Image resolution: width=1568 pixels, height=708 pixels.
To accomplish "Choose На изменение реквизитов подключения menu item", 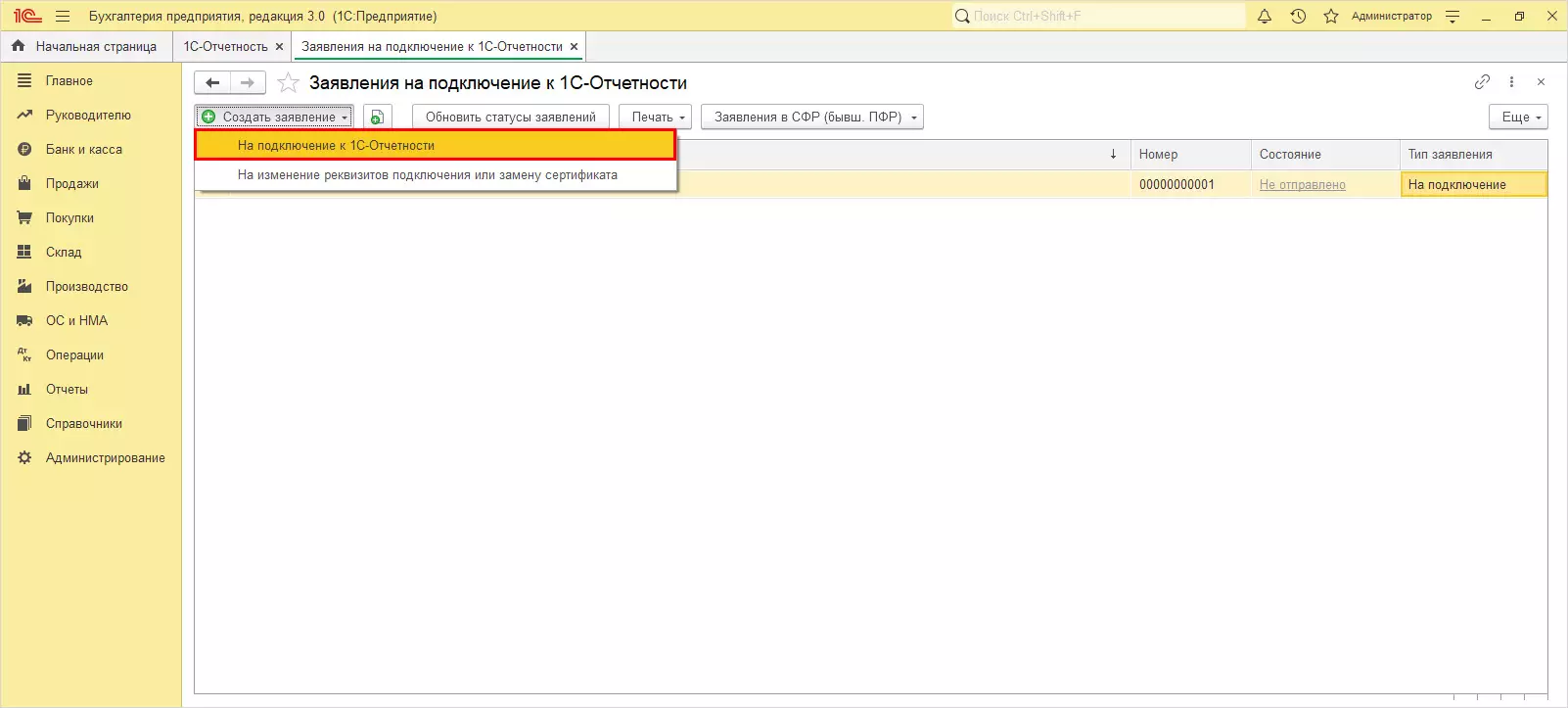I will point(436,175).
